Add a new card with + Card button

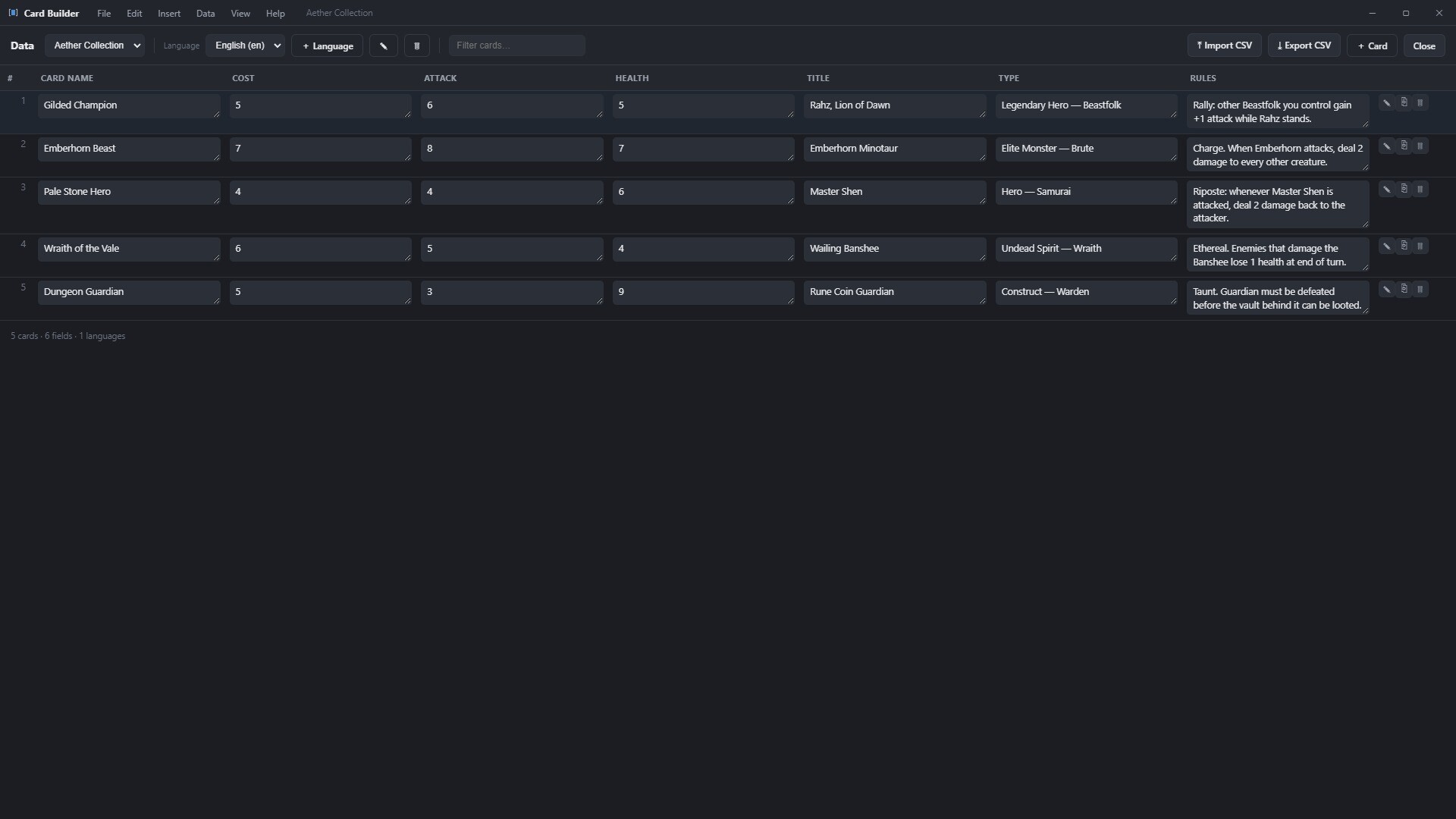tap(1373, 45)
